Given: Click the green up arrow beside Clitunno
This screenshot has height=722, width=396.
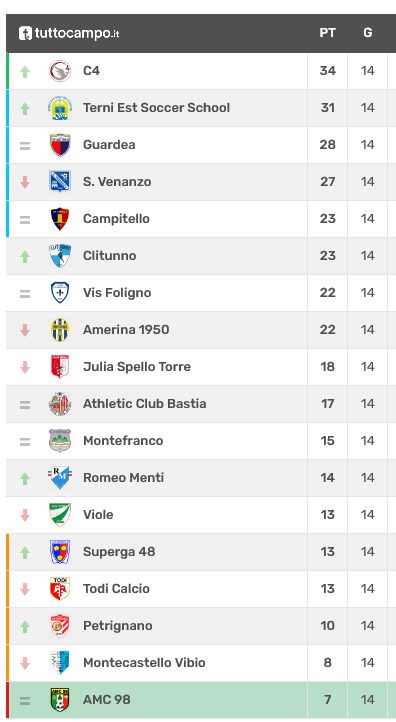Looking at the screenshot, I should click(25, 256).
